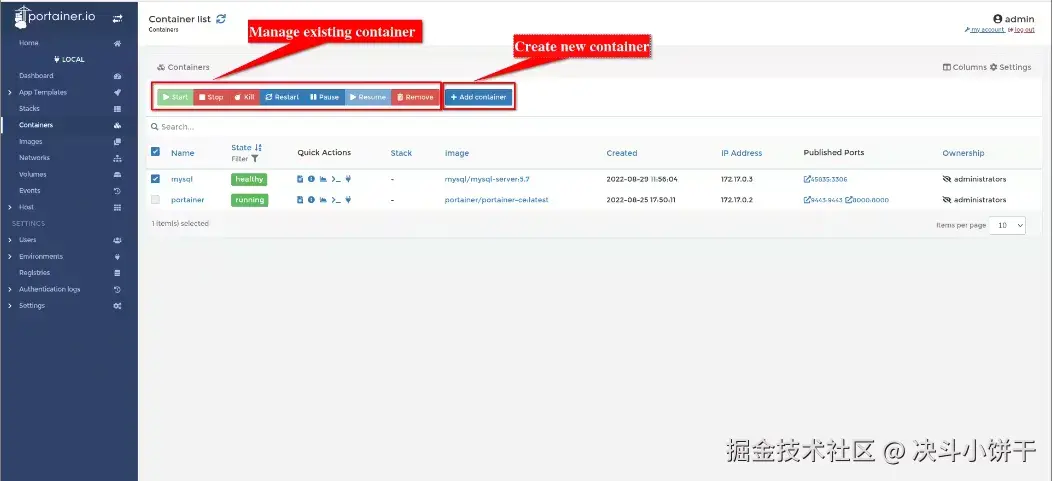The height and width of the screenshot is (481, 1053).
Task: Expand the Users chevron in the sidebar
Action: click(x=9, y=240)
